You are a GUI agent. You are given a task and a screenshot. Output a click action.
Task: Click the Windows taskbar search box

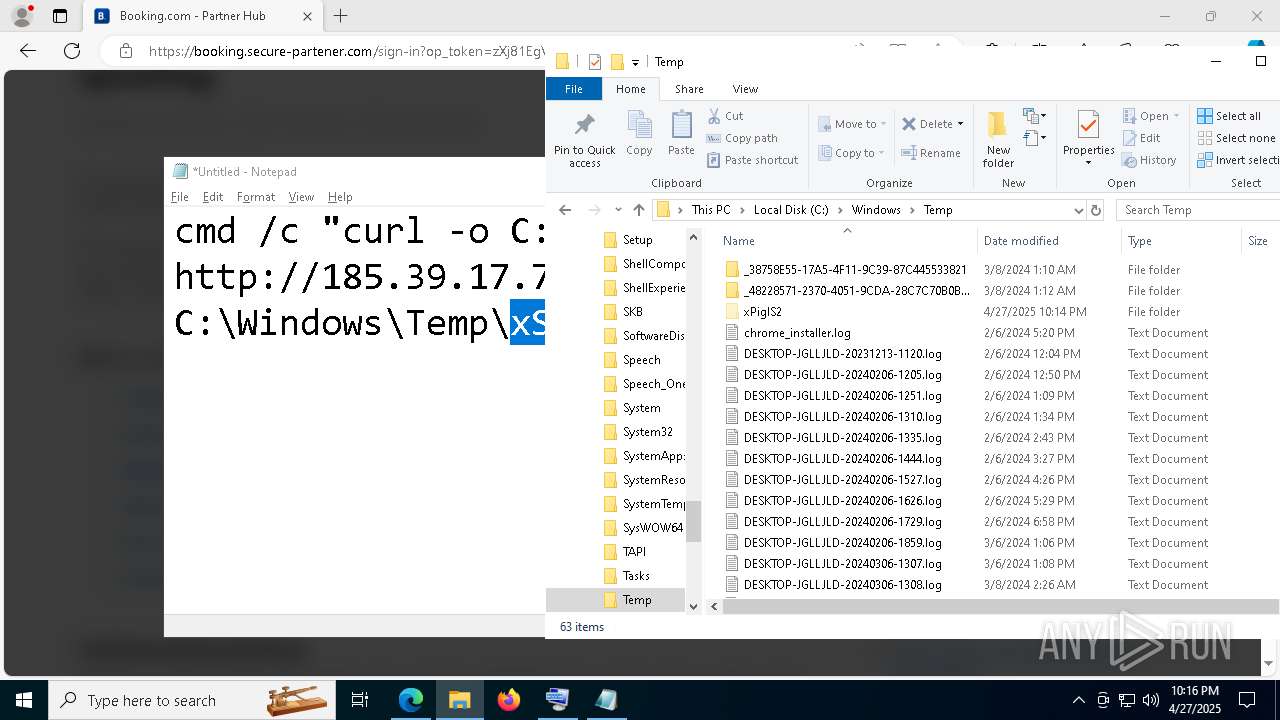click(191, 700)
